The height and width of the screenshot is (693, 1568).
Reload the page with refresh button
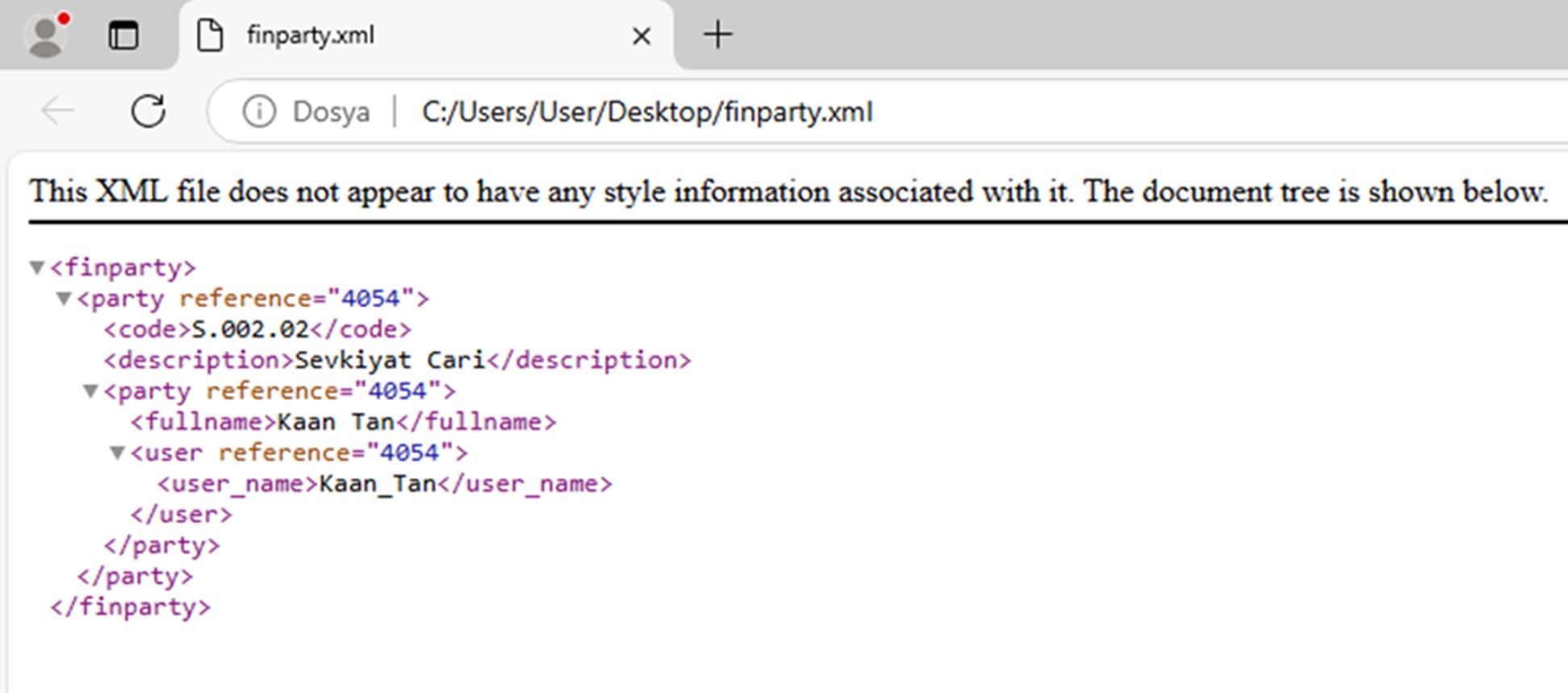pyautogui.click(x=148, y=111)
